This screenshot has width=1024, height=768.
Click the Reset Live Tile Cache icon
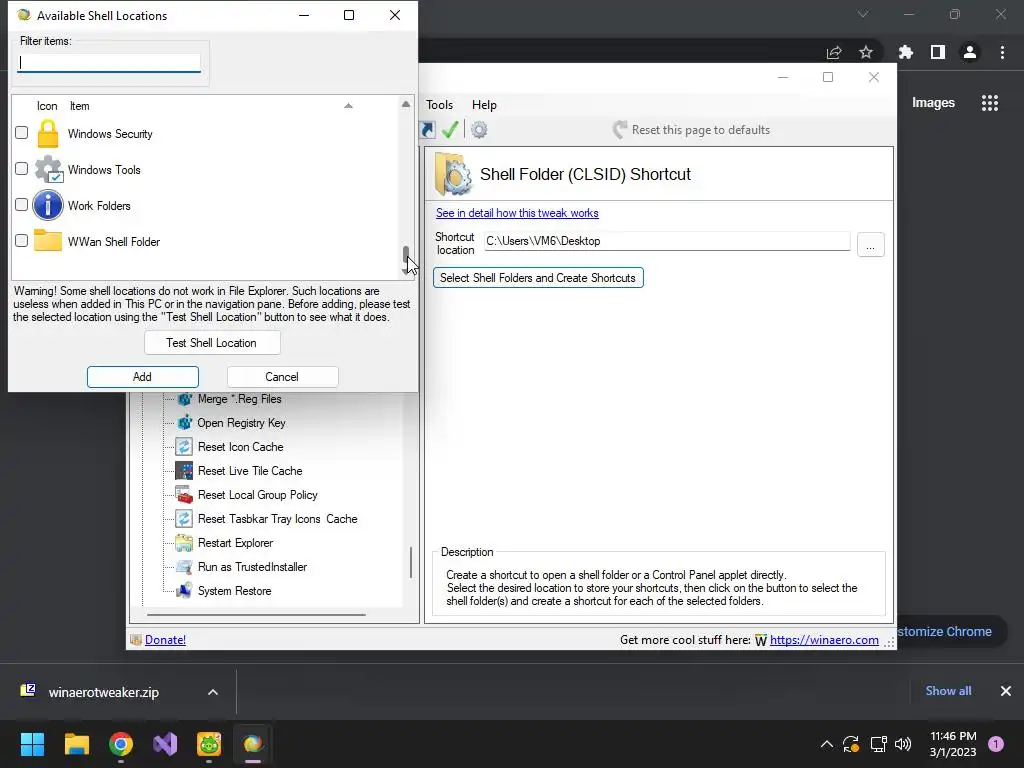coord(184,471)
